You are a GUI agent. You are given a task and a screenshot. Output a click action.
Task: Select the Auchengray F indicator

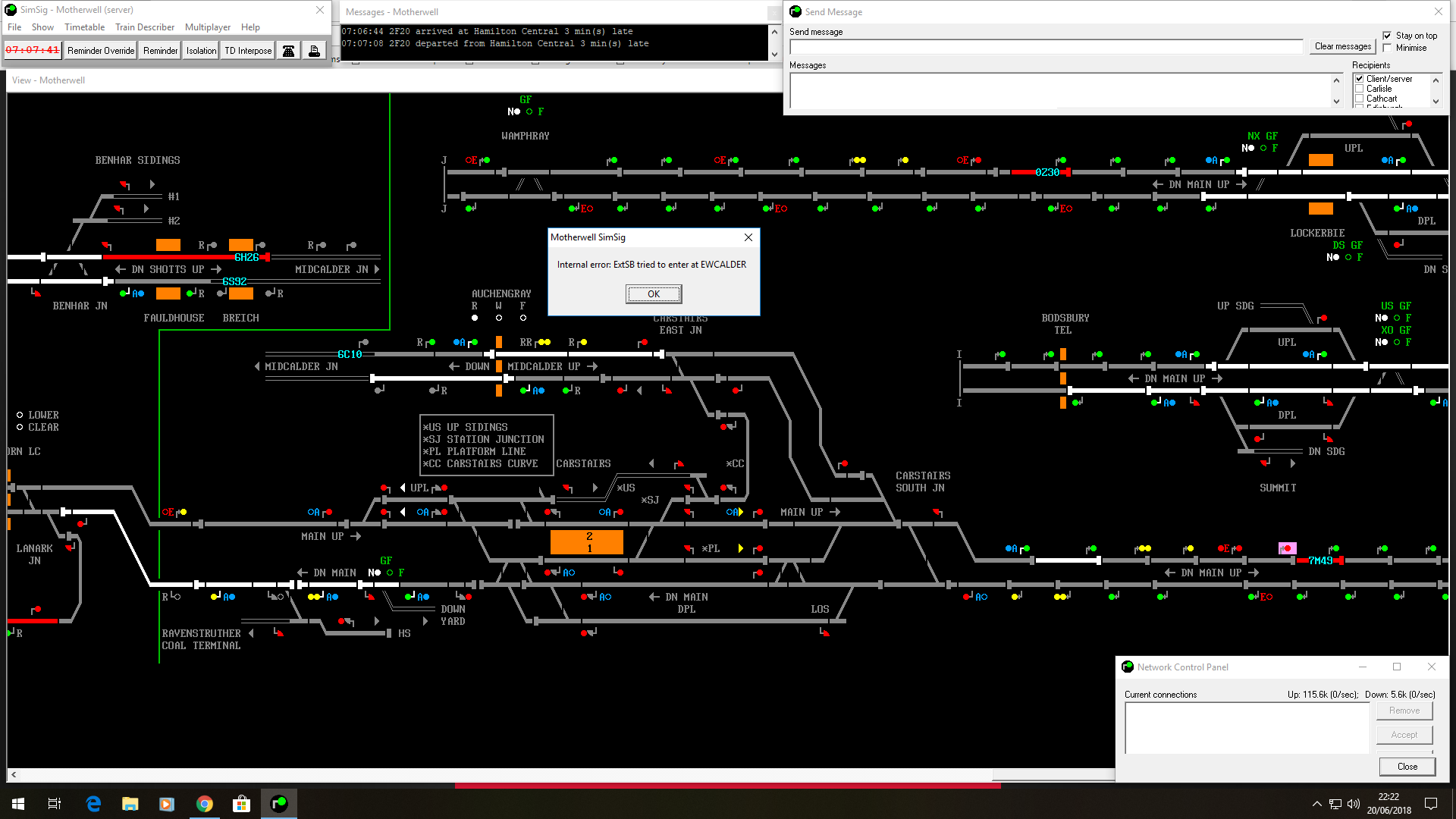(523, 318)
